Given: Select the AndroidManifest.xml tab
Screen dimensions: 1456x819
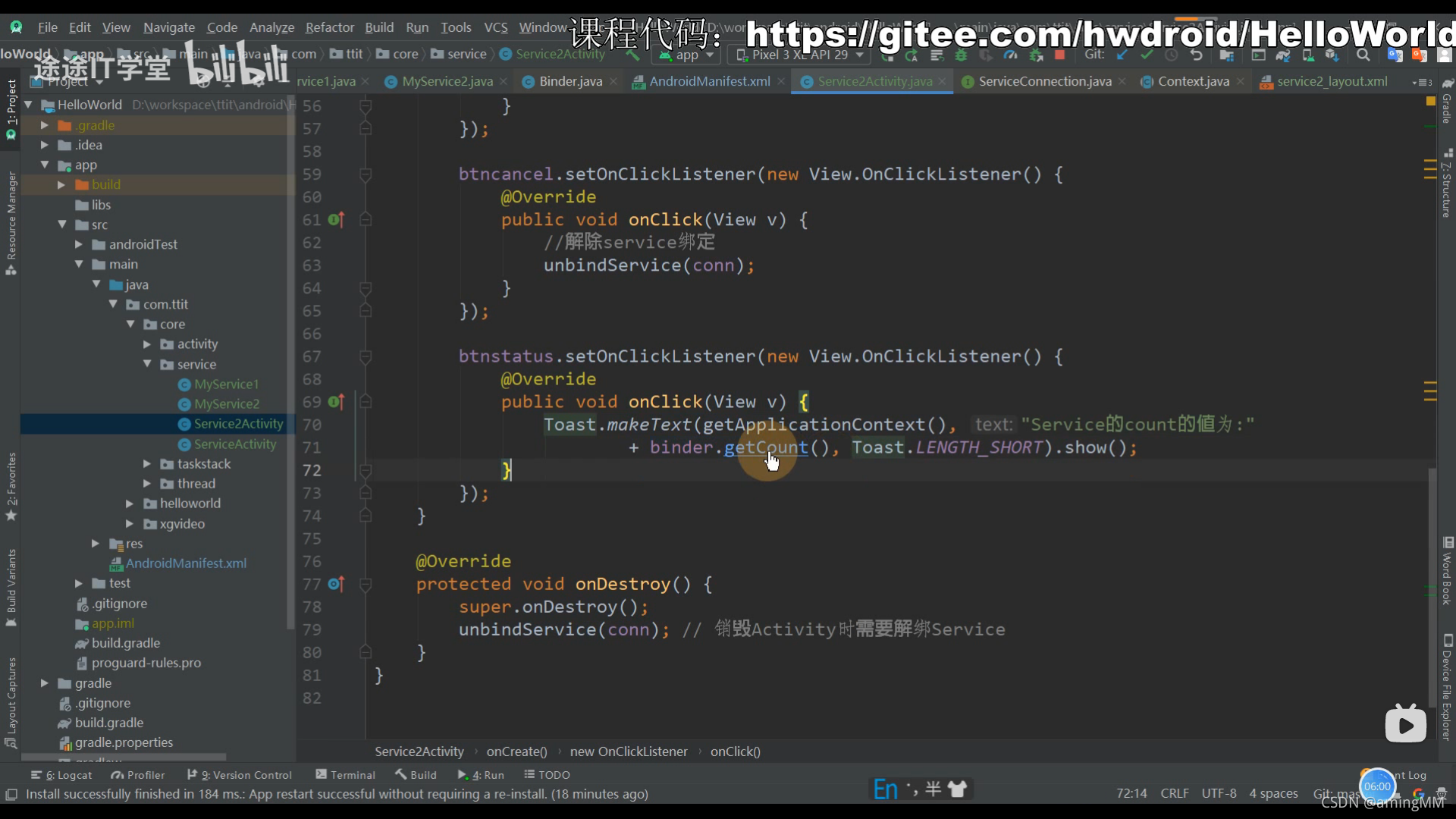Looking at the screenshot, I should 710,81.
